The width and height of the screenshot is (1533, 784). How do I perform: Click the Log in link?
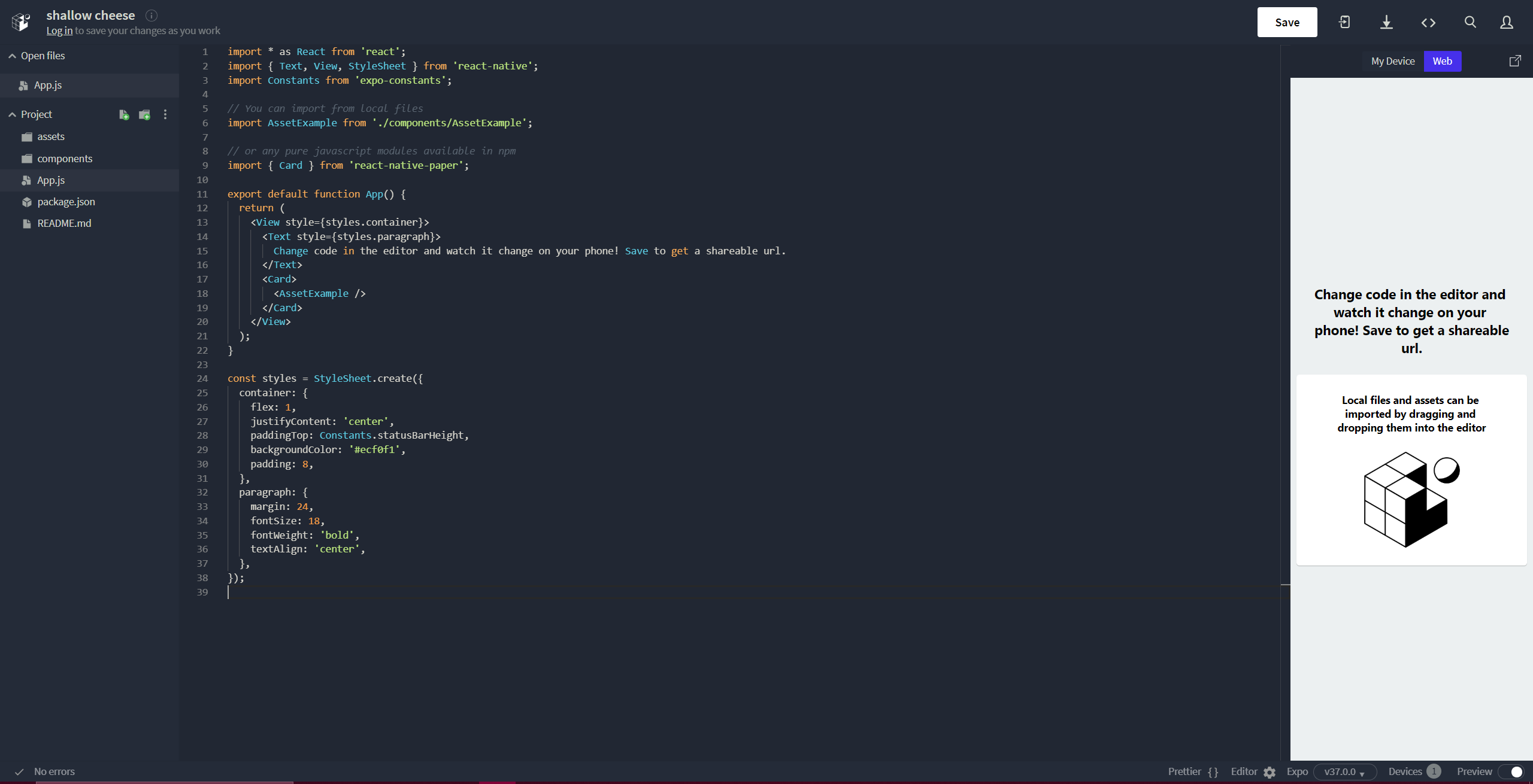(x=59, y=31)
